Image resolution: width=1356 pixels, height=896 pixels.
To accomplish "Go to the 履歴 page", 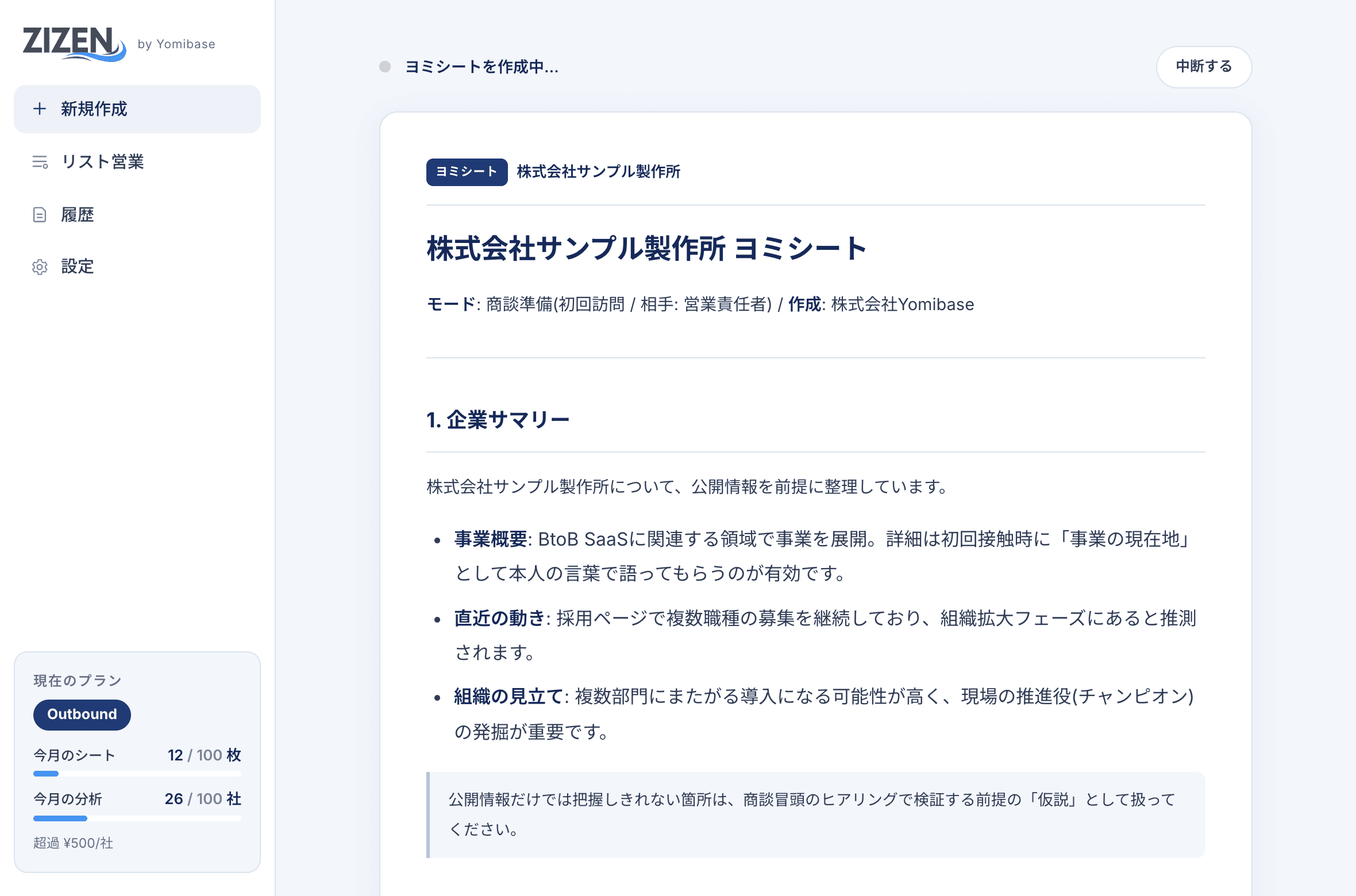I will 137,215.
